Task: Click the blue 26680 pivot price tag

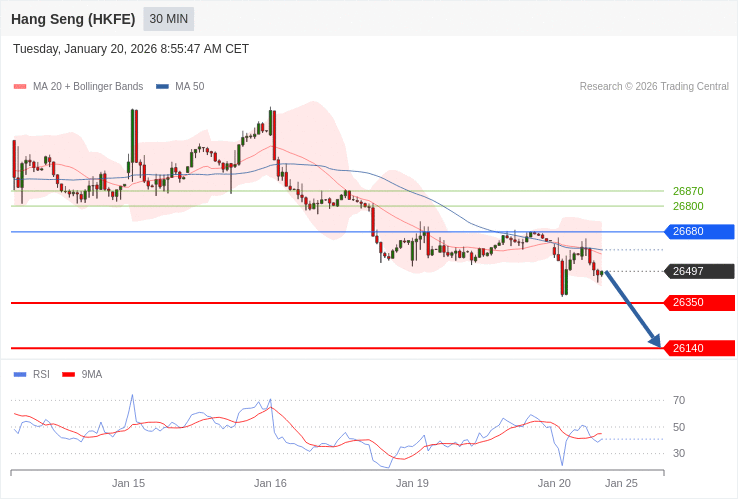Action: click(699, 232)
